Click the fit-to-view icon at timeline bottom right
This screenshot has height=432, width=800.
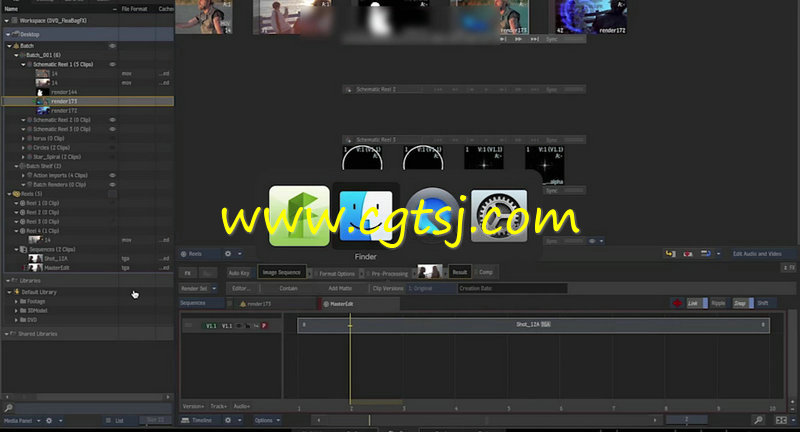[781, 420]
